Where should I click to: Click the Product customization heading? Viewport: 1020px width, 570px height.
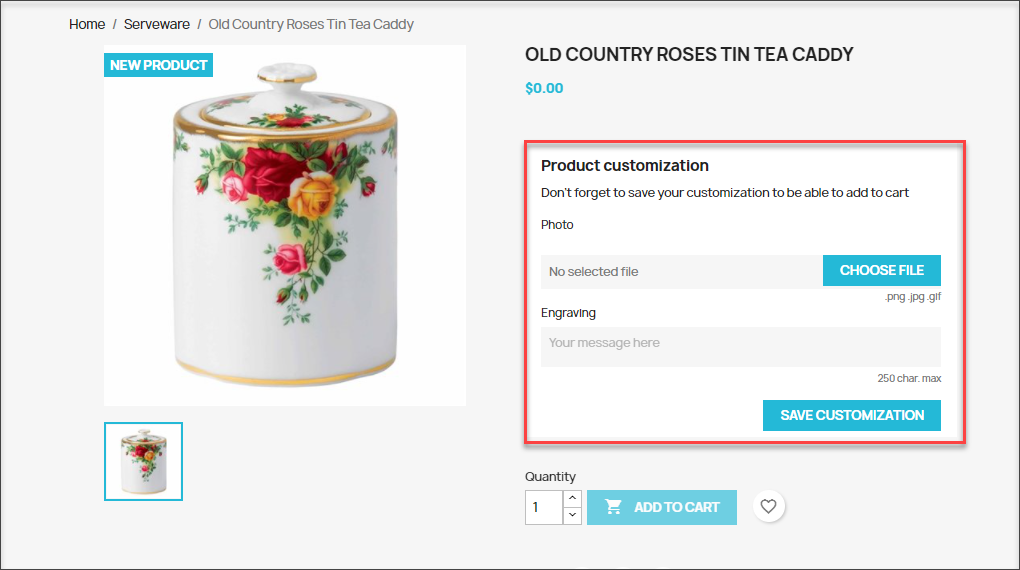coord(624,165)
